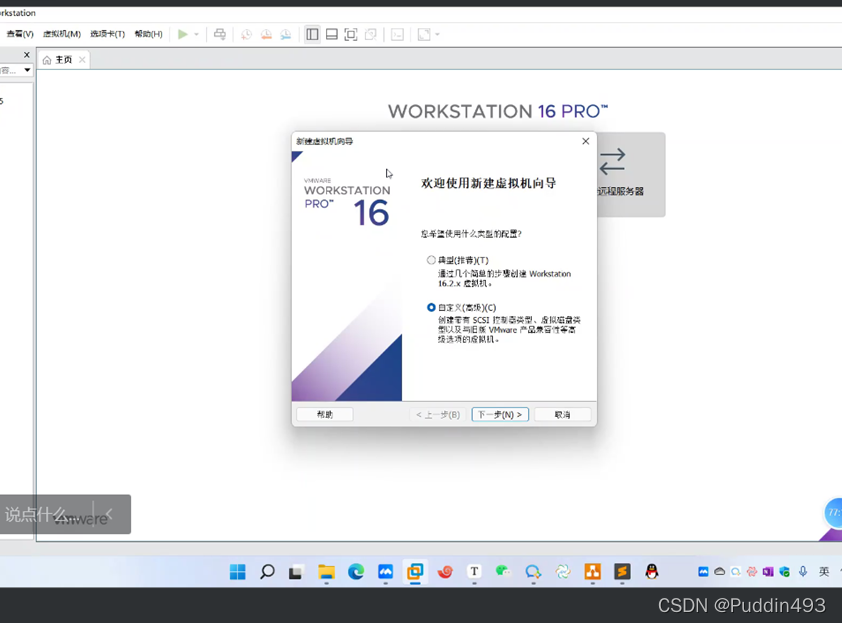This screenshot has height=623, width=842.
Task: Click the cloud tray icon in system tray
Action: [720, 572]
